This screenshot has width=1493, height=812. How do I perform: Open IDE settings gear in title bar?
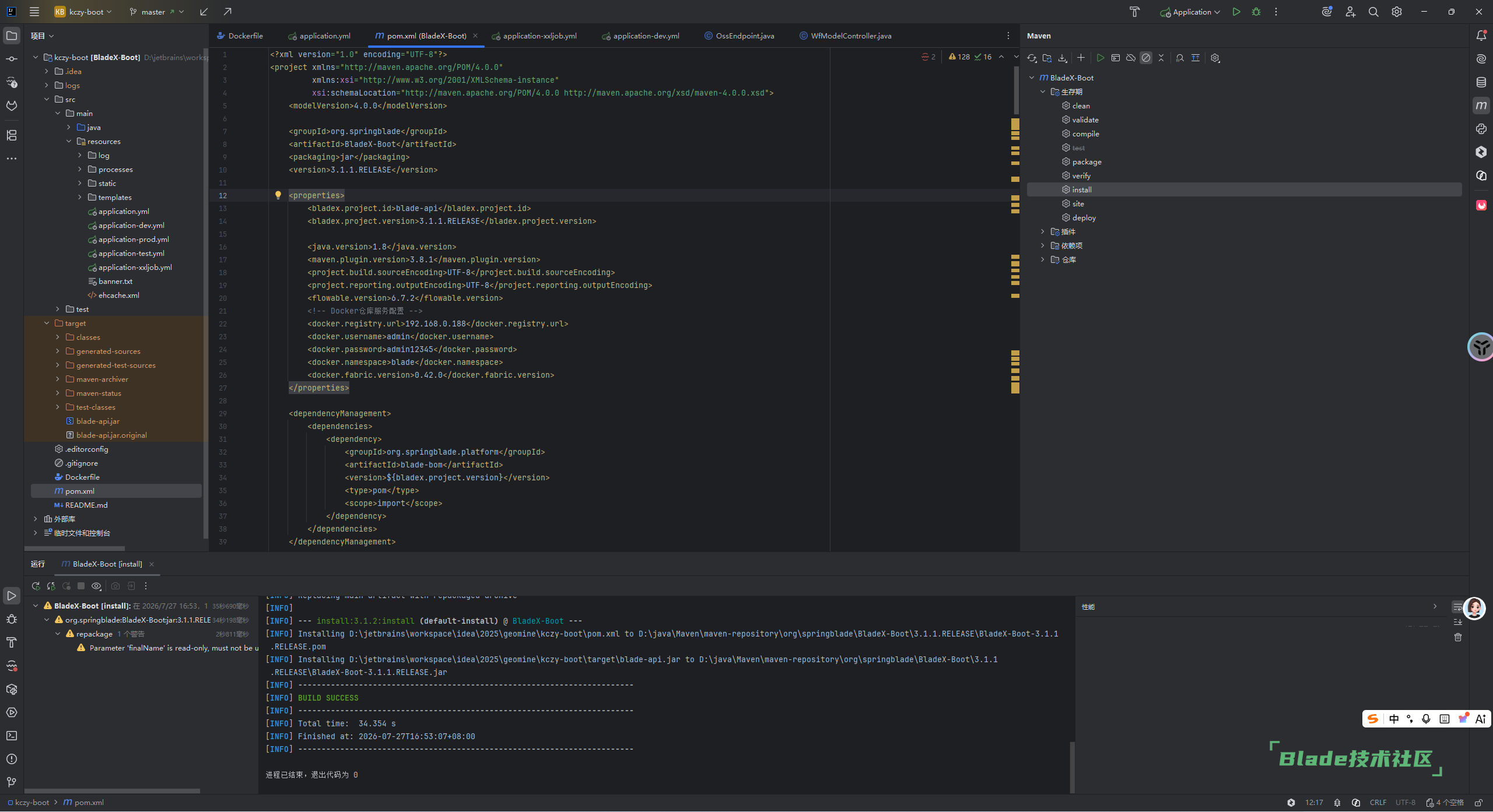tap(1397, 12)
